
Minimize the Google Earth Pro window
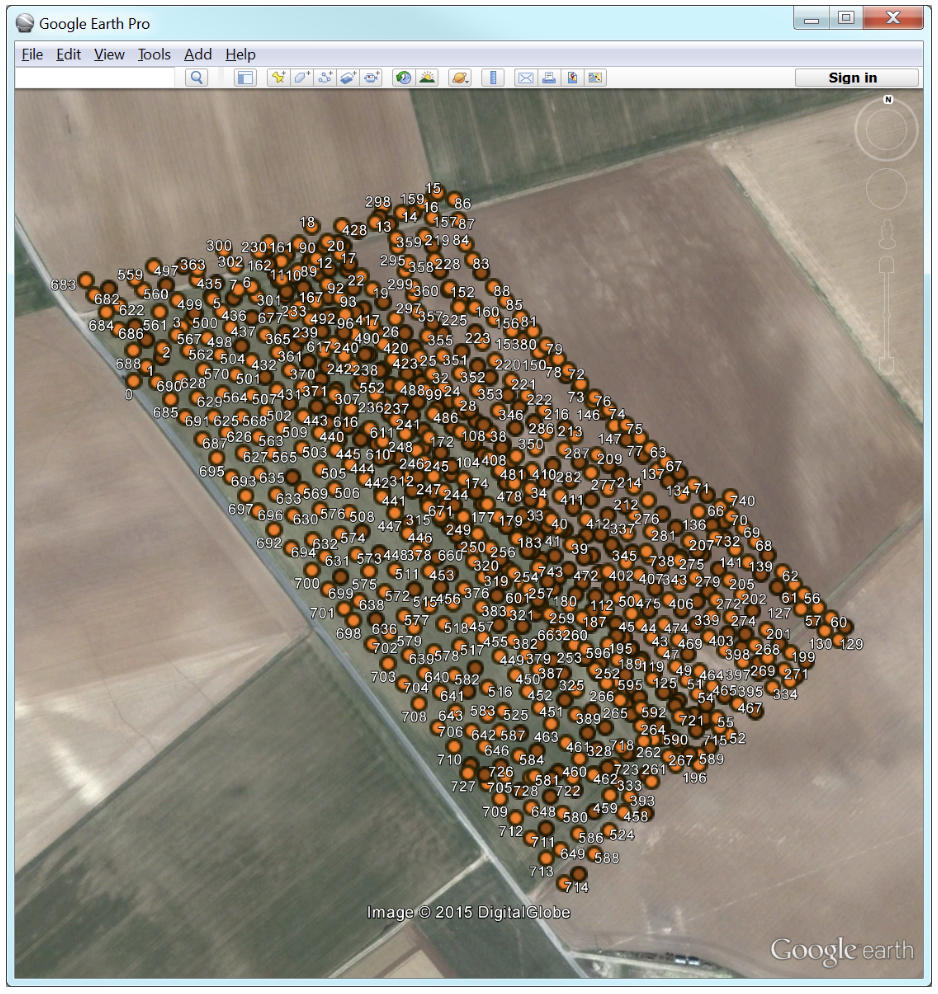pyautogui.click(x=811, y=19)
